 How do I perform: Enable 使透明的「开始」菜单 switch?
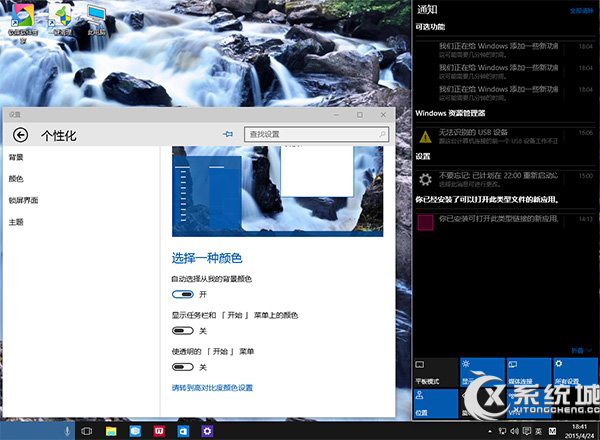coord(183,367)
